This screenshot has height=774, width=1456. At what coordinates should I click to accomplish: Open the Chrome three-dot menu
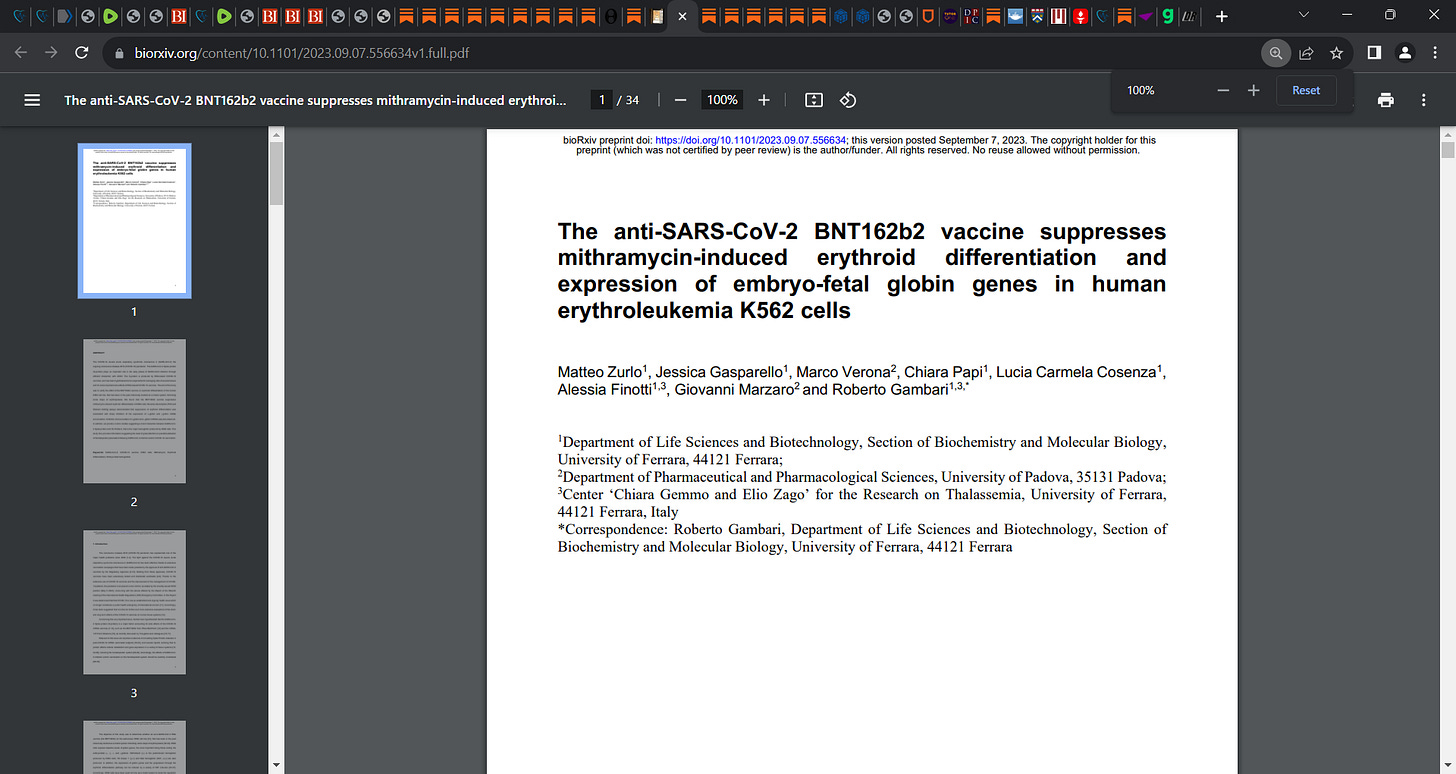(1435, 53)
